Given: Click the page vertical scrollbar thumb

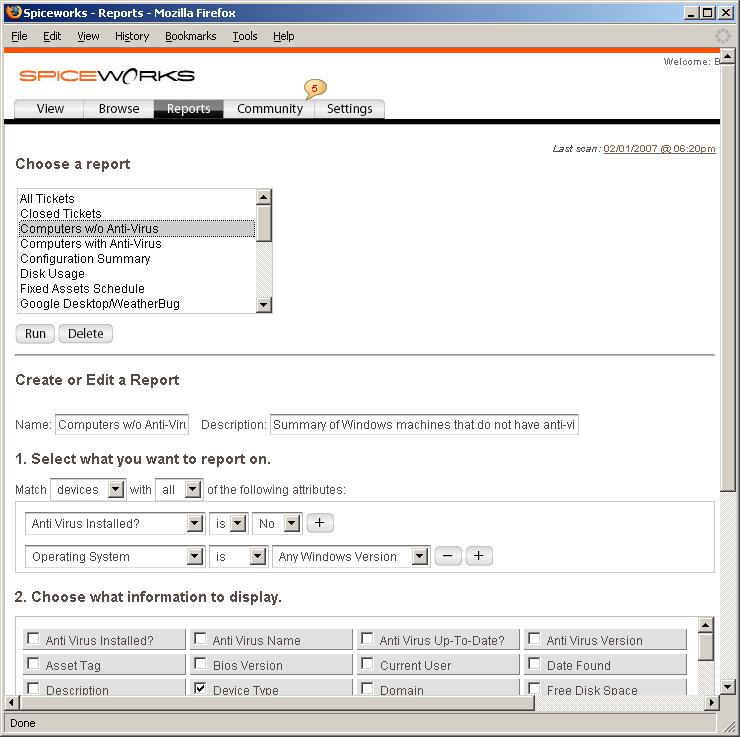Looking at the screenshot, I should click(727, 278).
